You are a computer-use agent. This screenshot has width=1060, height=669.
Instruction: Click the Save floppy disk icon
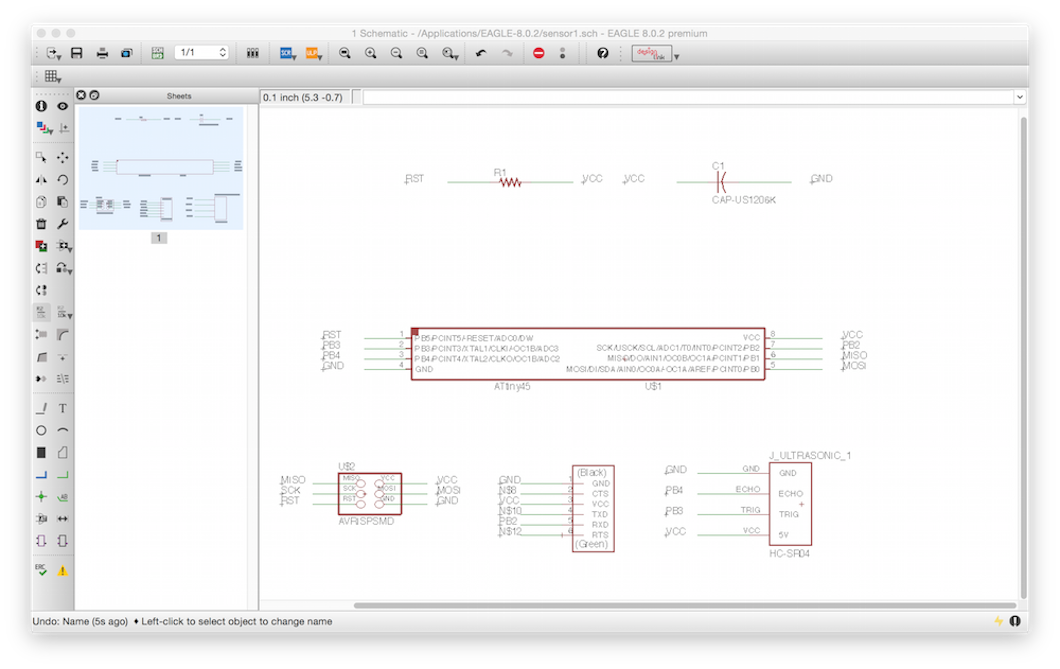76,53
